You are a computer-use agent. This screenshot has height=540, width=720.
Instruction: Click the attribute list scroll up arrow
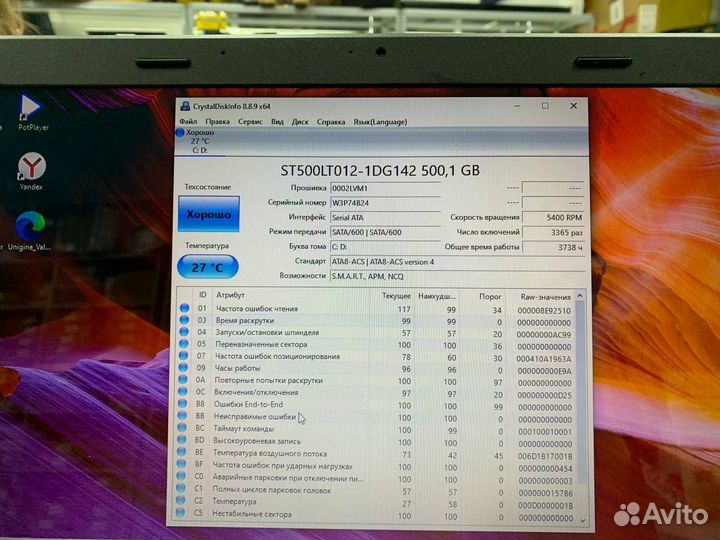[580, 296]
